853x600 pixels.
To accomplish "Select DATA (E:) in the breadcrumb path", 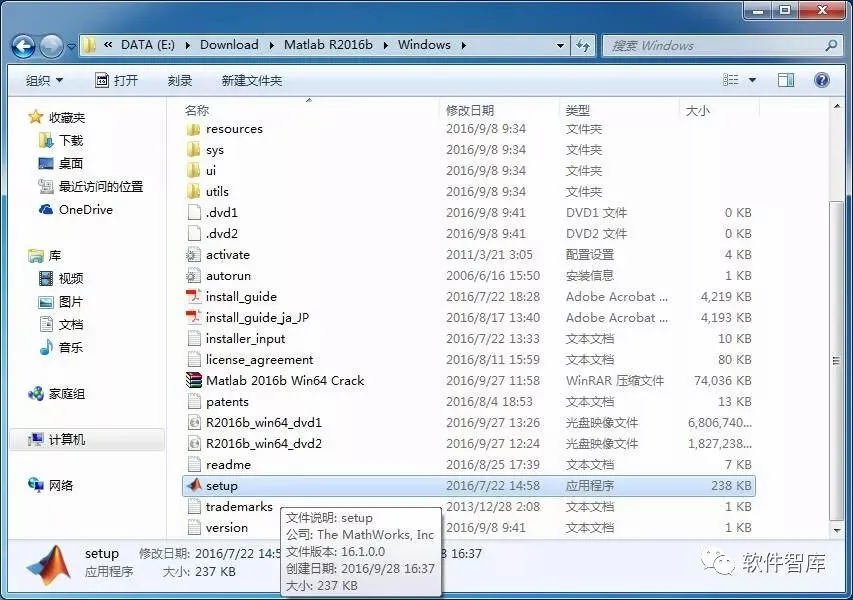I will click(147, 45).
